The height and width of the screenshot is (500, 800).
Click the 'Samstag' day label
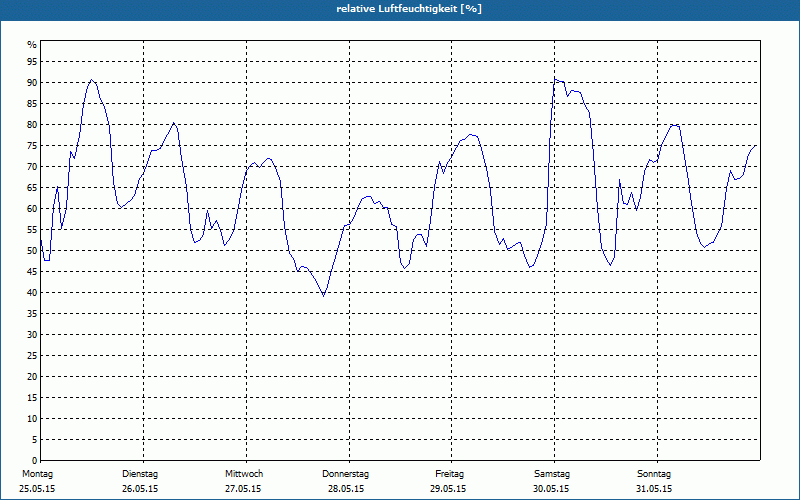point(552,474)
